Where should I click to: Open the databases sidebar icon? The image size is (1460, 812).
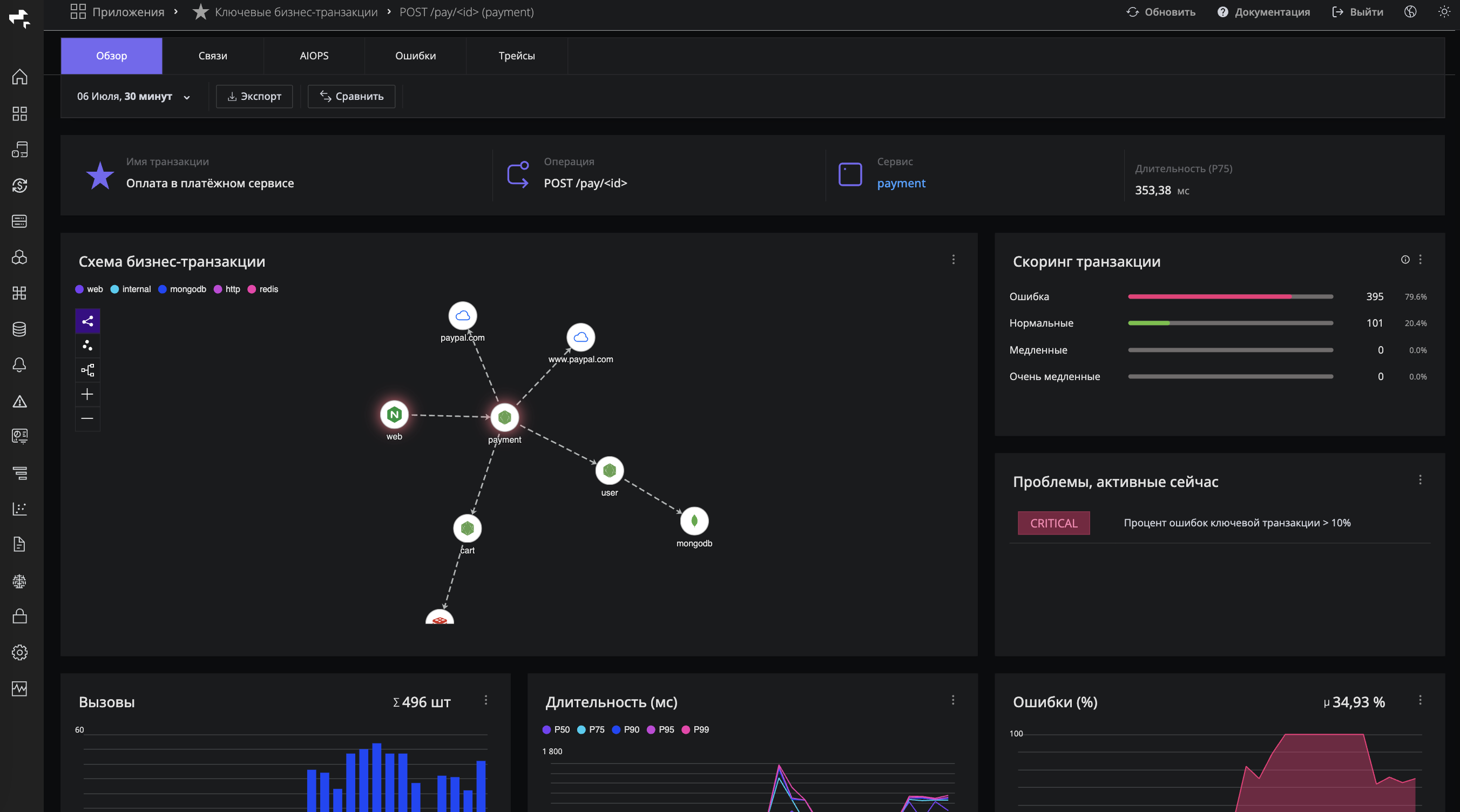tap(20, 329)
